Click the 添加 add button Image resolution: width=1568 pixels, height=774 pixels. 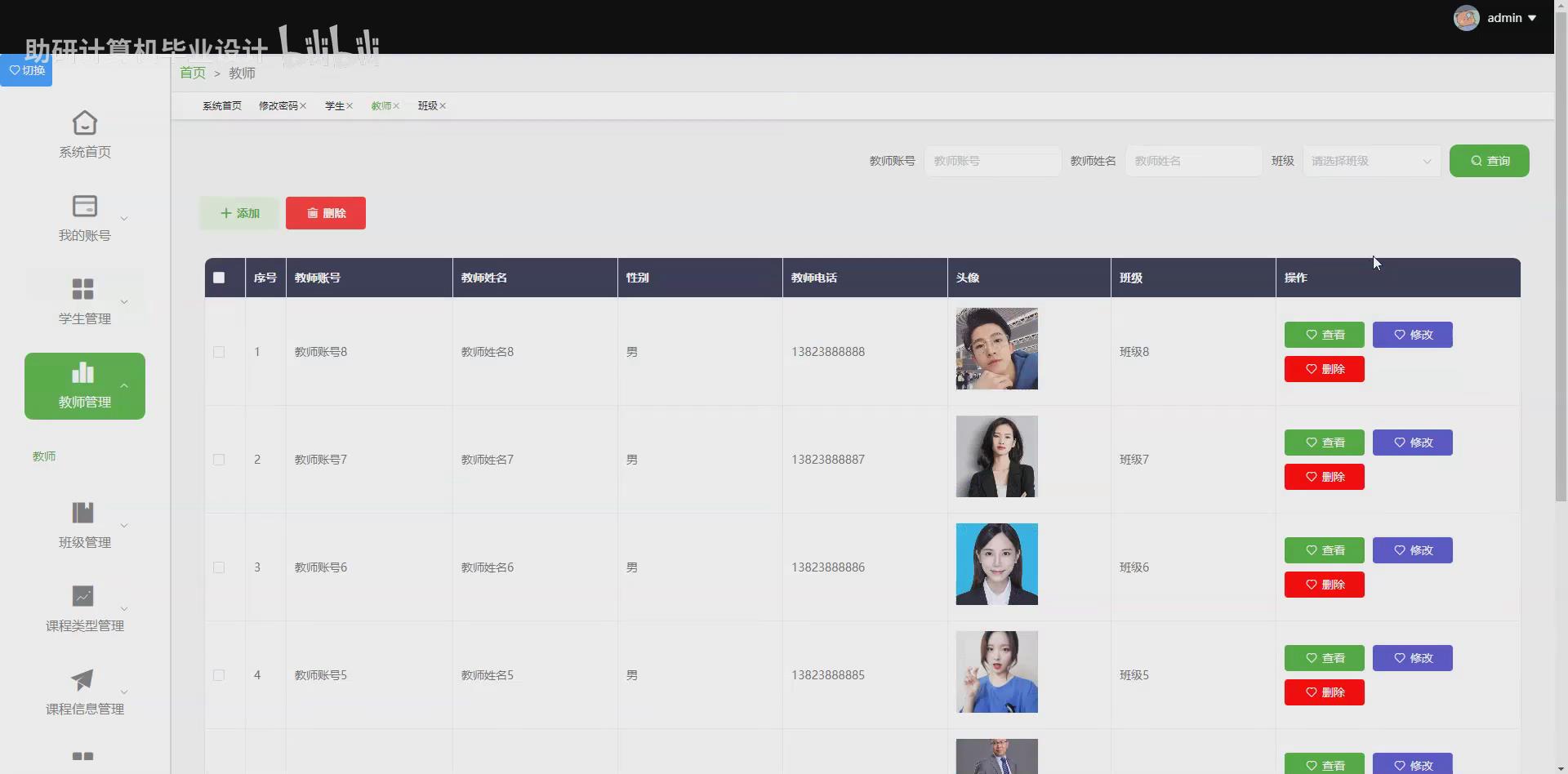pyautogui.click(x=239, y=213)
